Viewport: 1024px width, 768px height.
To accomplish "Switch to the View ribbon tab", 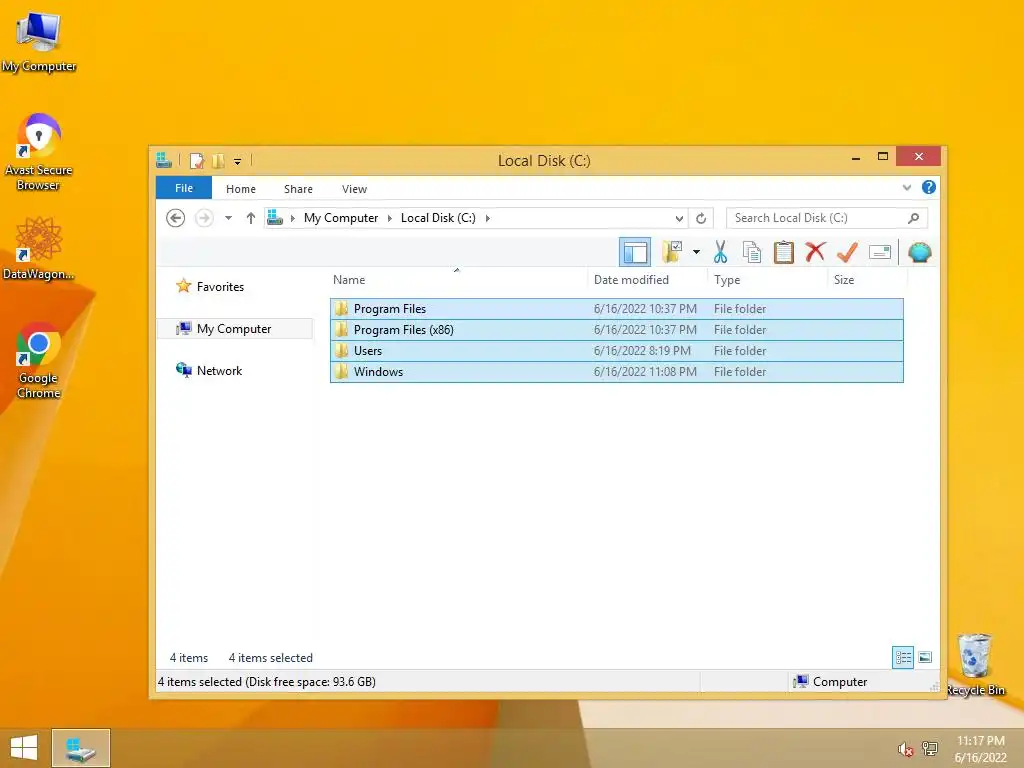I will tap(354, 189).
